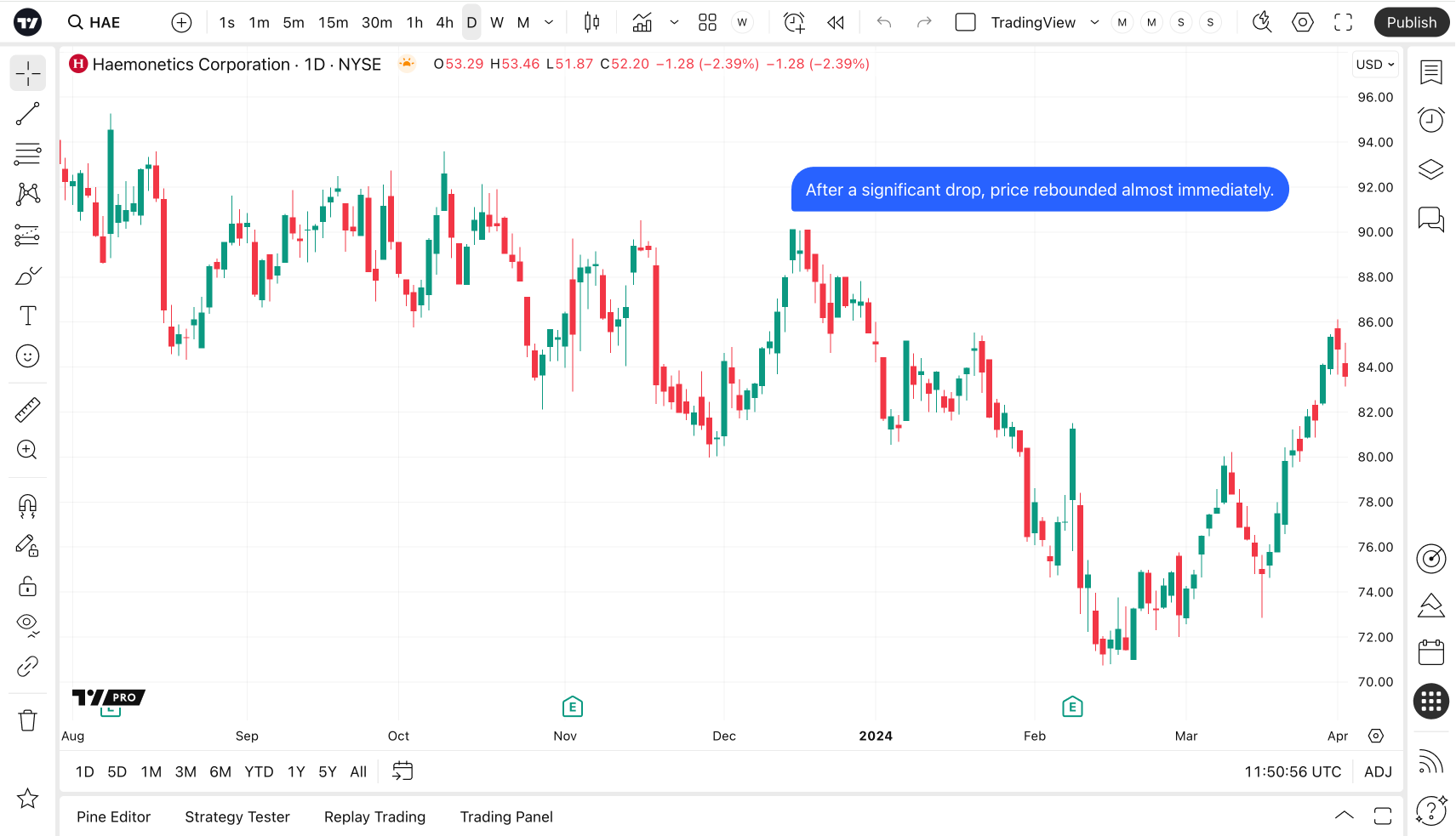Set the range to 5Y

point(328,771)
